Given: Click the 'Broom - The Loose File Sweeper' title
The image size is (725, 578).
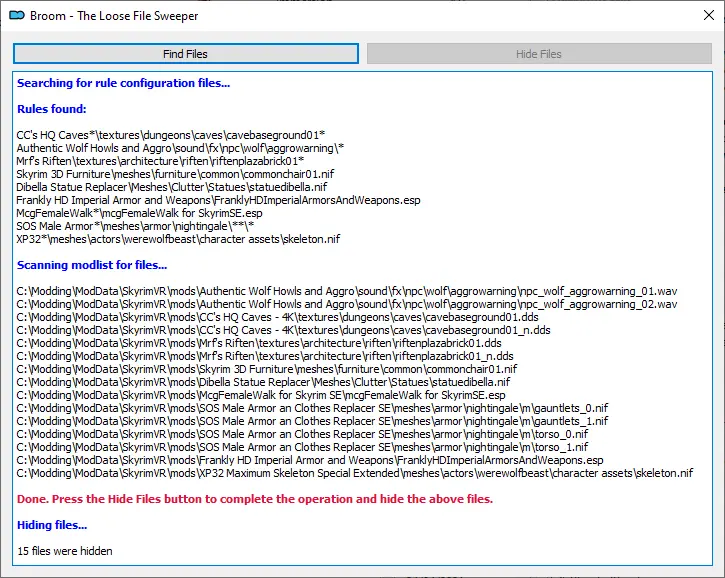Looking at the screenshot, I should (x=114, y=16).
